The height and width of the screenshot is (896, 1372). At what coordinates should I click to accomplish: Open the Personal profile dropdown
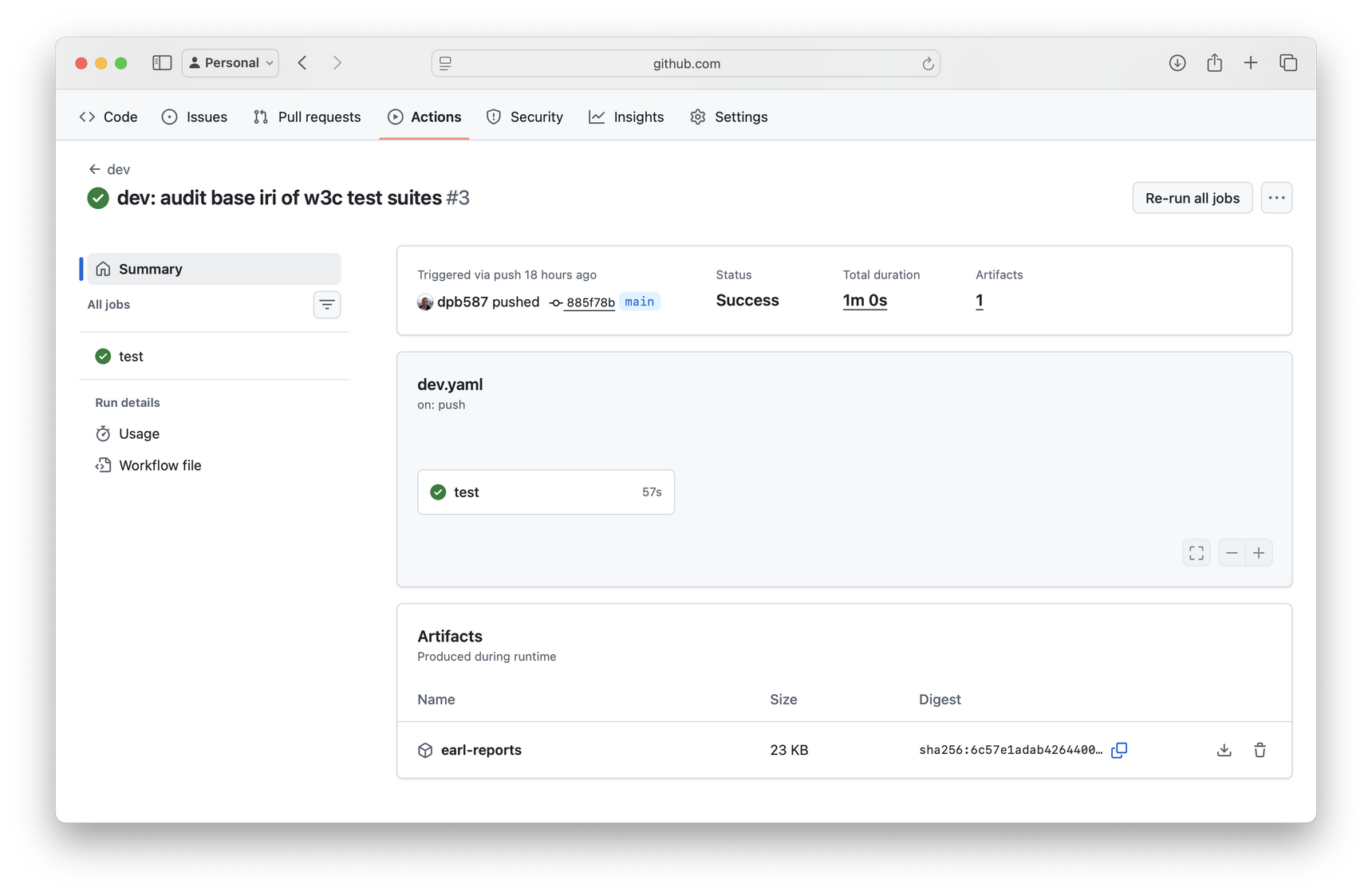(x=230, y=62)
